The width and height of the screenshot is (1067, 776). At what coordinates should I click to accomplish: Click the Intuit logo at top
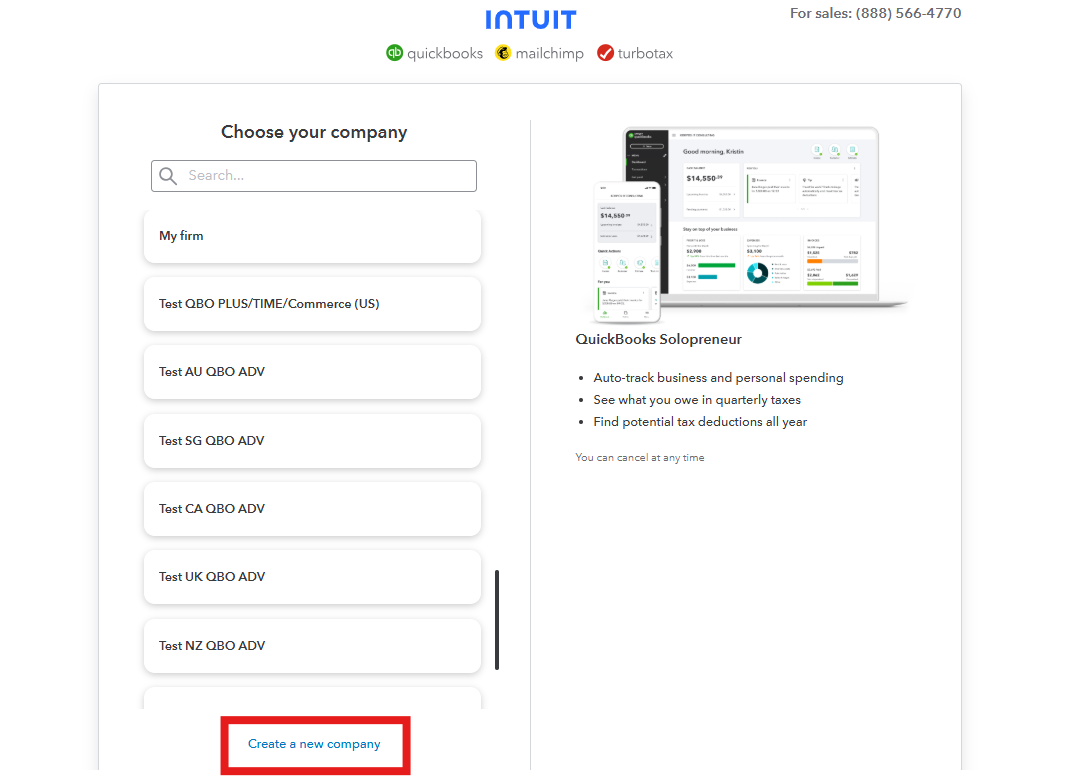[530, 19]
